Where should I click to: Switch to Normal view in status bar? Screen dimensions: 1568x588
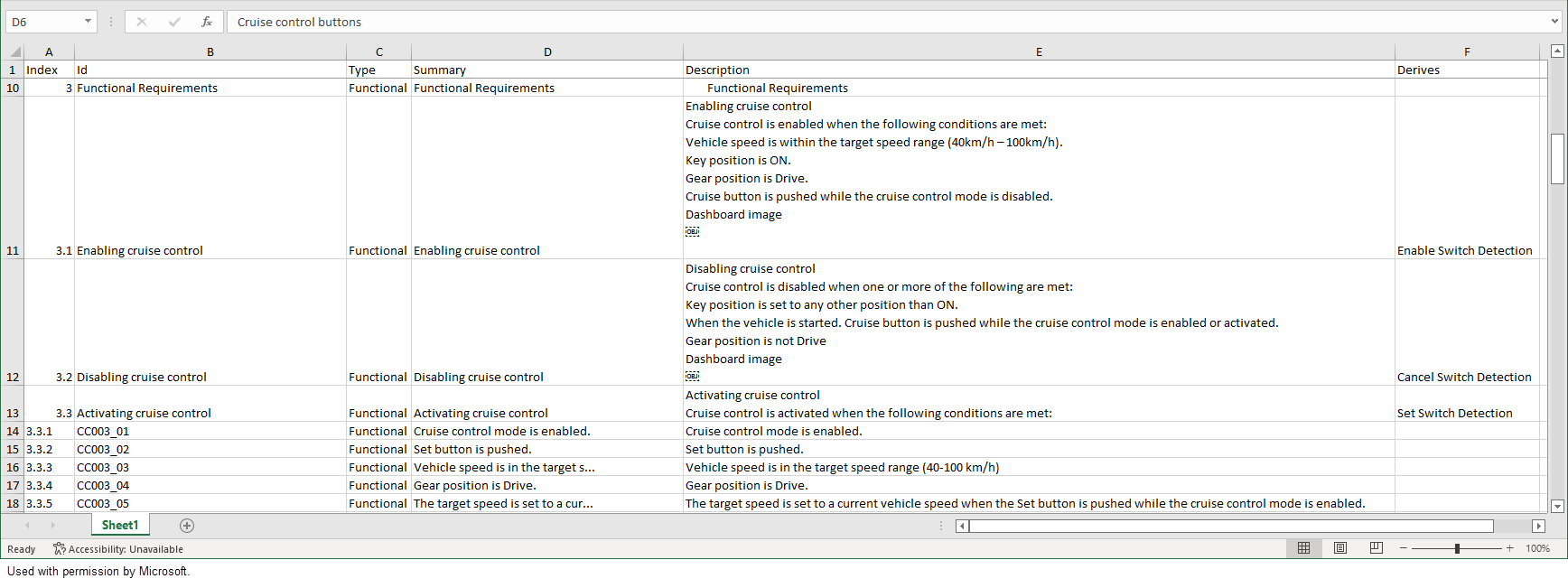1303,548
